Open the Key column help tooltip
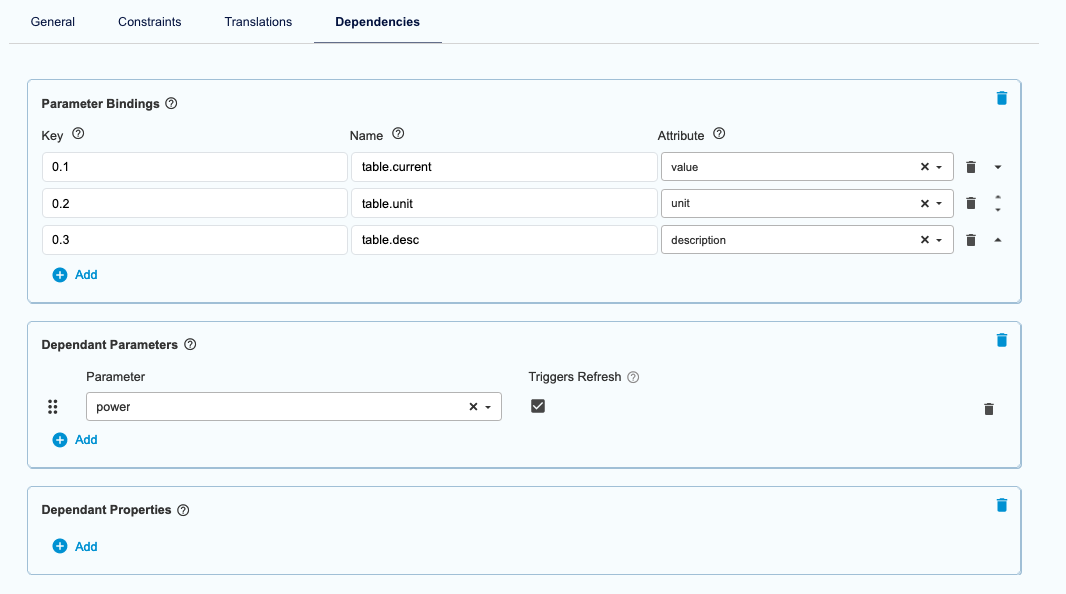This screenshot has width=1066, height=594. [77, 135]
